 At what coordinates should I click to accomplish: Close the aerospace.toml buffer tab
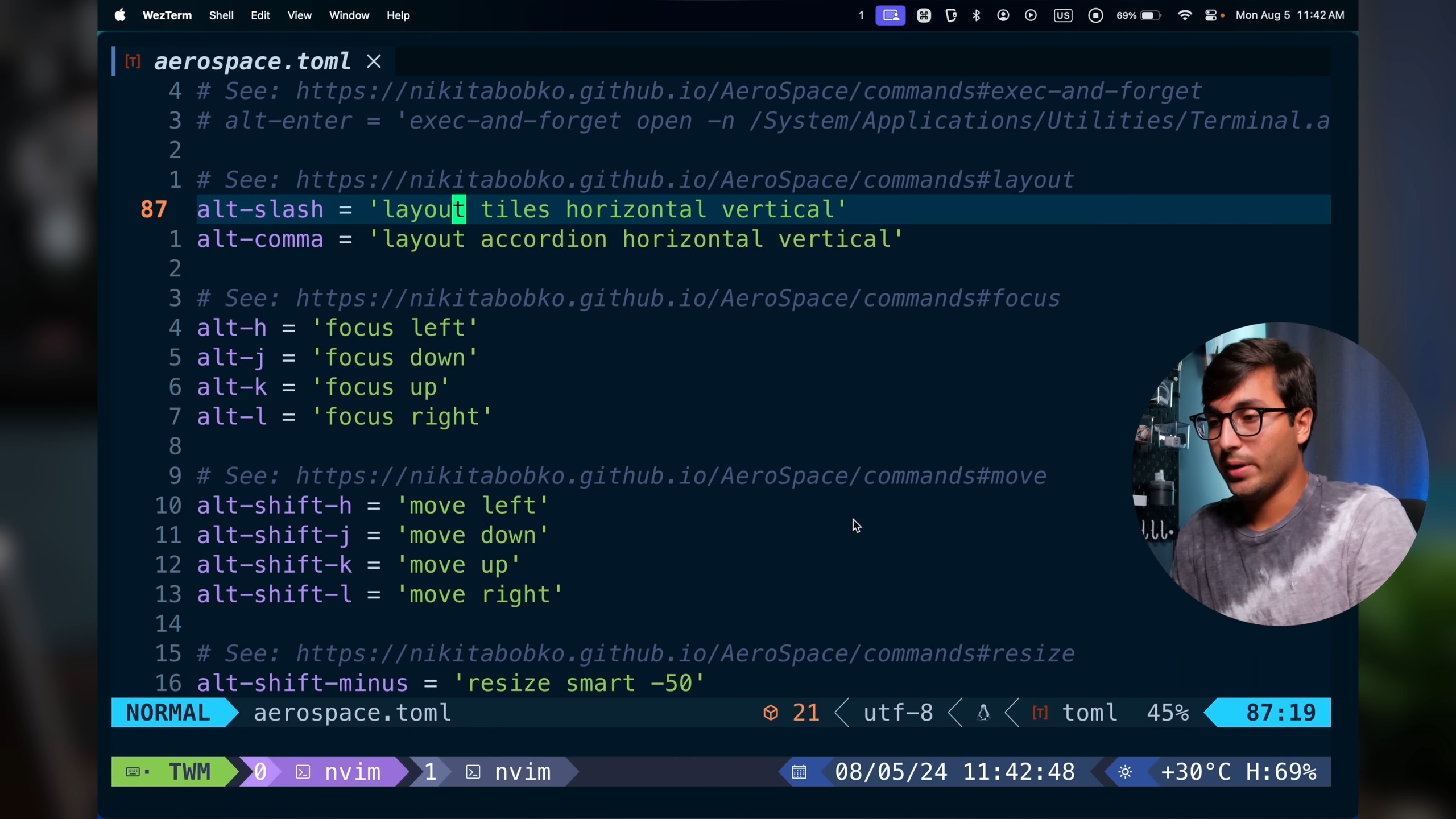point(374,61)
